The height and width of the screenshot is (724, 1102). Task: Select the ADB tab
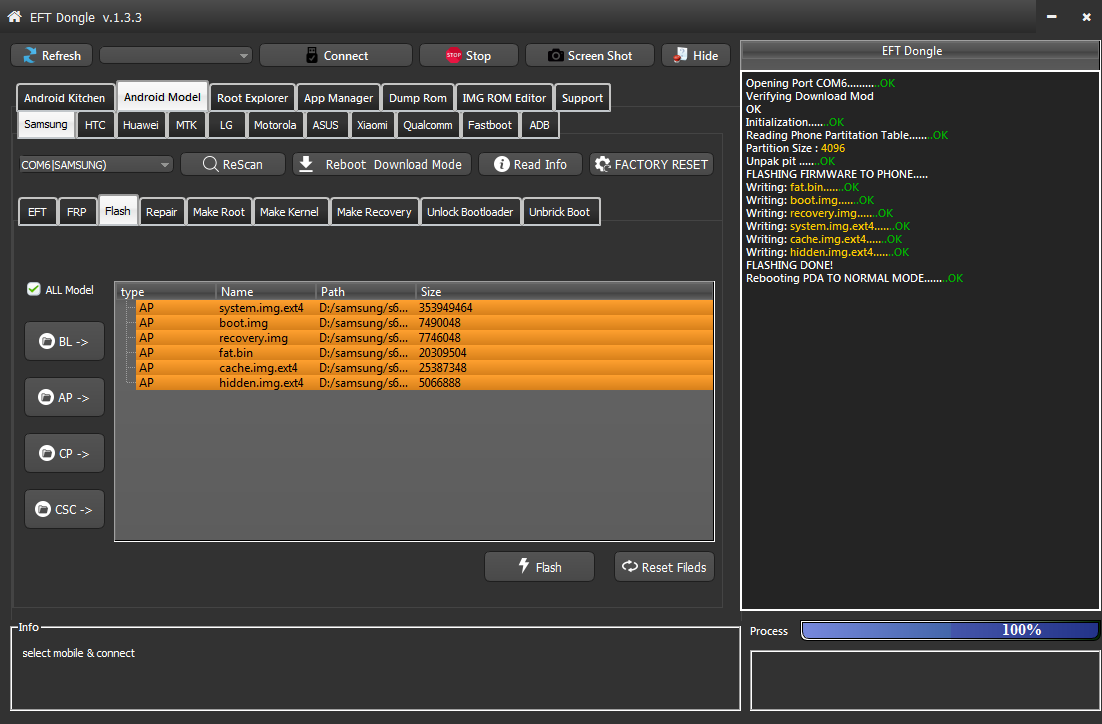[539, 124]
